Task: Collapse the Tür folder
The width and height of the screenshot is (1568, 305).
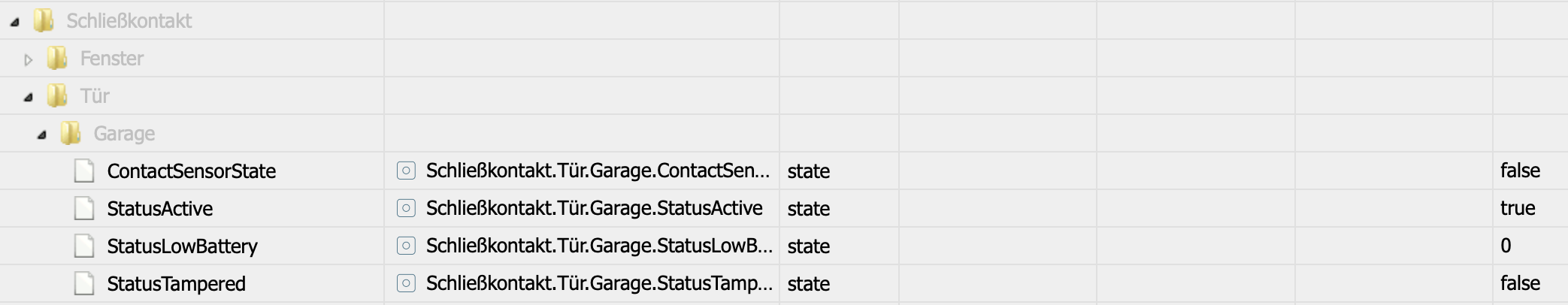Action: 29,97
